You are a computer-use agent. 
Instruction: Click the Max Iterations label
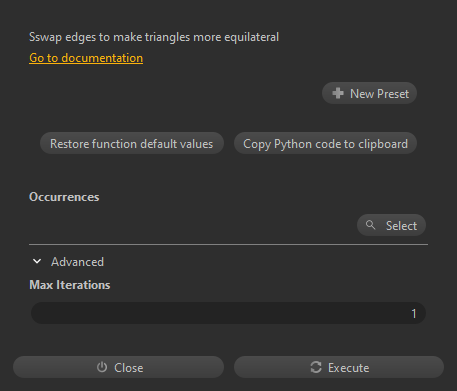coord(70,285)
